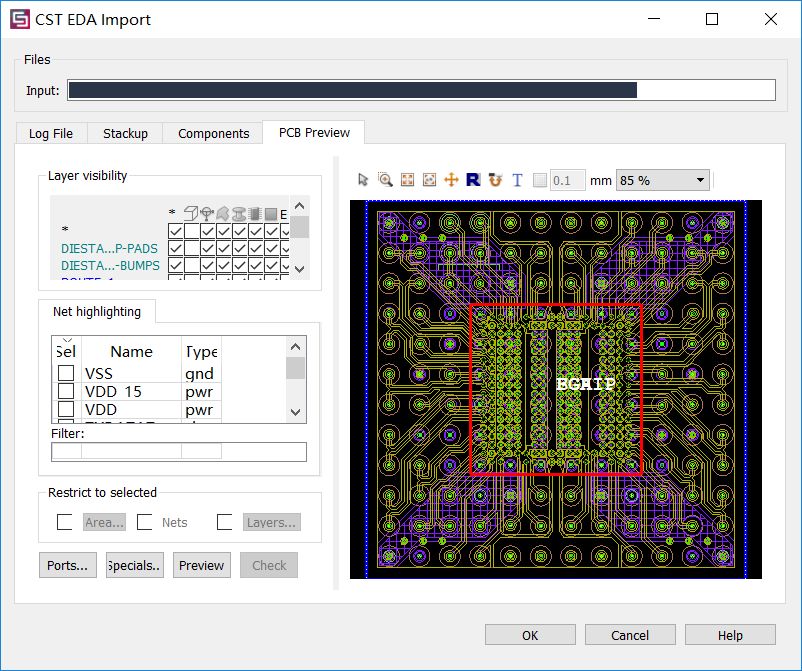Click the Cancel button
The image size is (802, 671).
pos(630,635)
